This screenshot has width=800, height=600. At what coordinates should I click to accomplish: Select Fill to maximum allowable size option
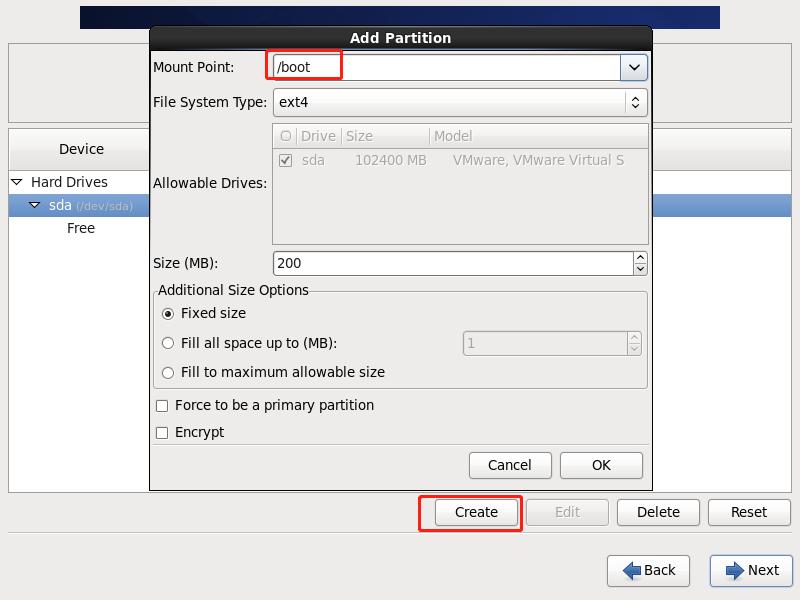(168, 373)
